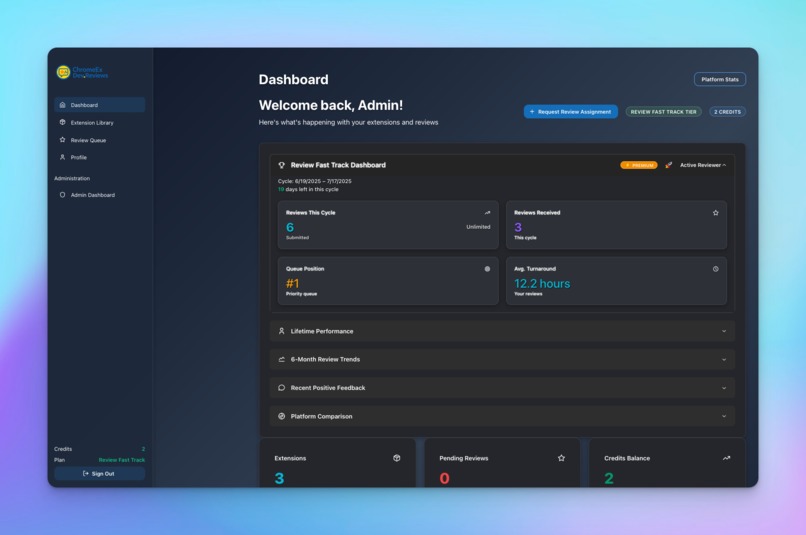
Task: Click the rocket icon next to Active Reviewer
Action: coord(668,165)
